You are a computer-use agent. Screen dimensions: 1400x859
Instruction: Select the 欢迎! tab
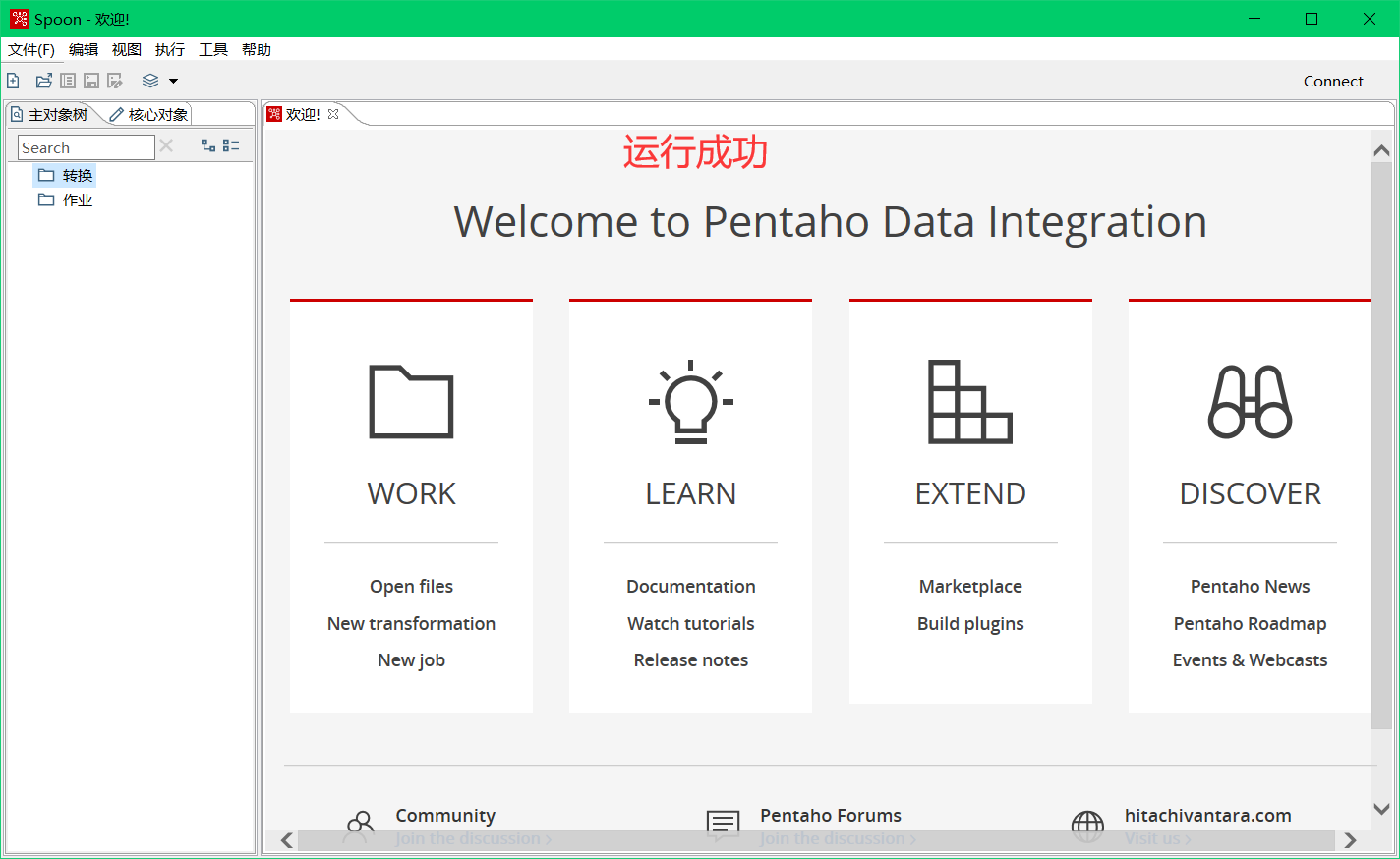pos(303,114)
